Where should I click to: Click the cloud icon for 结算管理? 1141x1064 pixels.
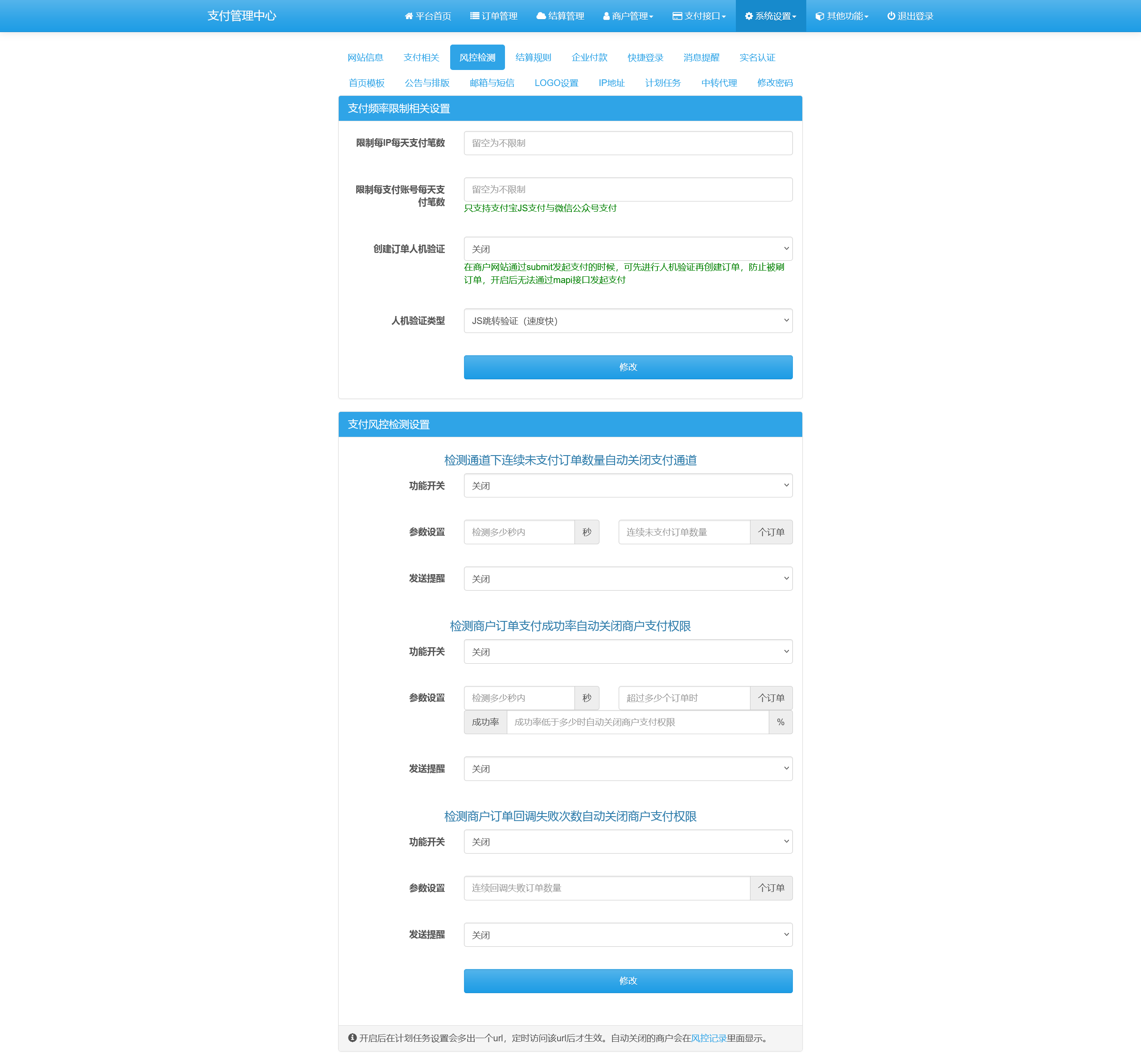coord(541,16)
